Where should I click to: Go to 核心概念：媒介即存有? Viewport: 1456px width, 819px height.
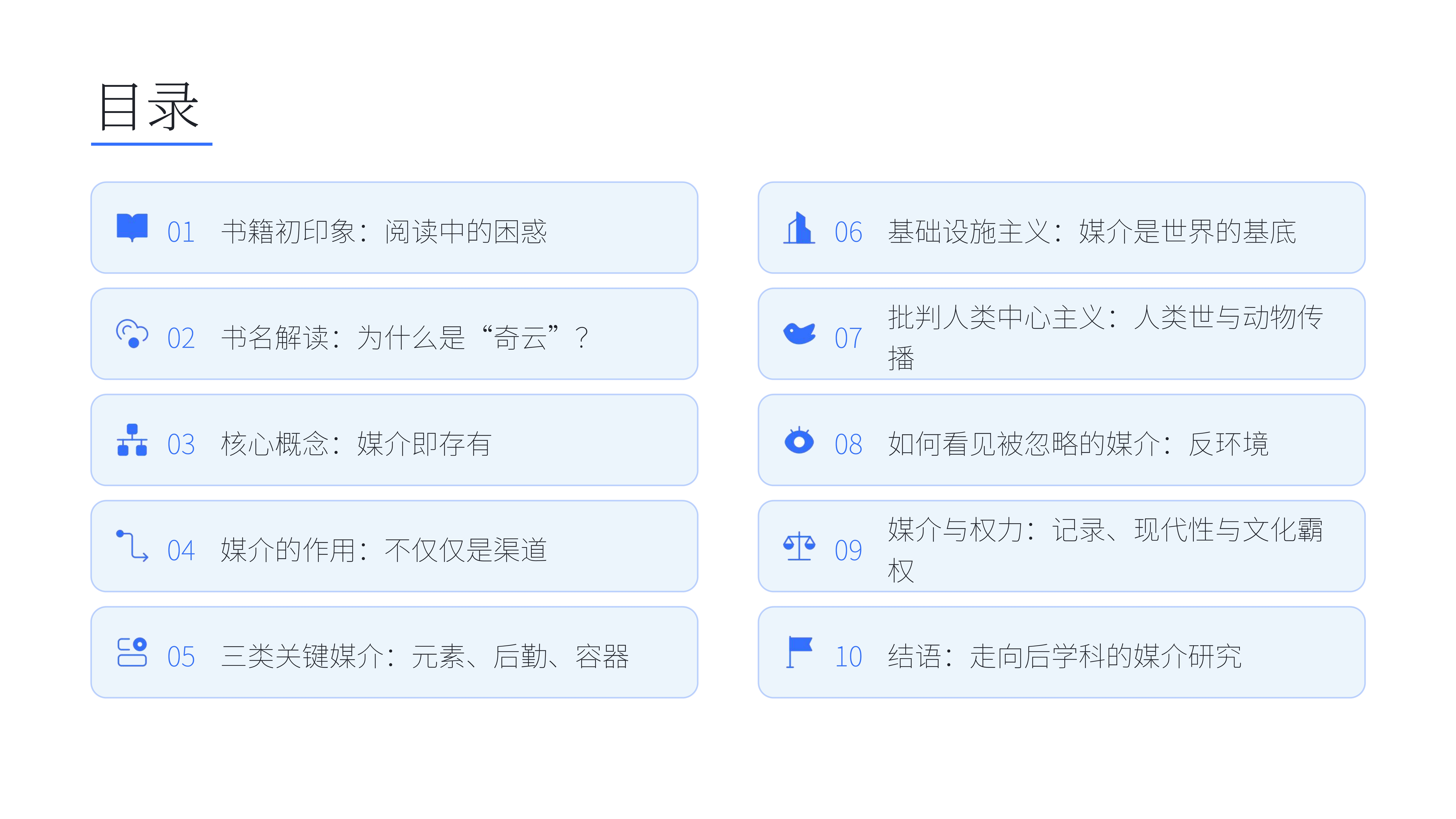[356, 444]
